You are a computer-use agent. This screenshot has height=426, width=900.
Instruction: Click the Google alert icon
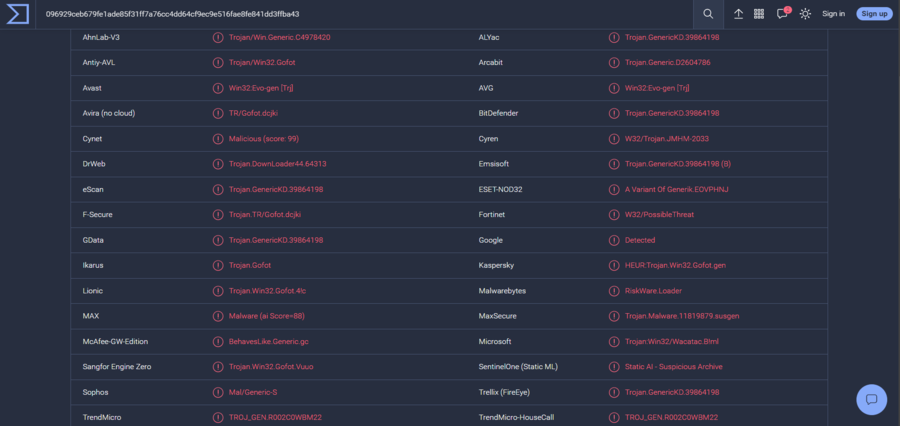(614, 240)
